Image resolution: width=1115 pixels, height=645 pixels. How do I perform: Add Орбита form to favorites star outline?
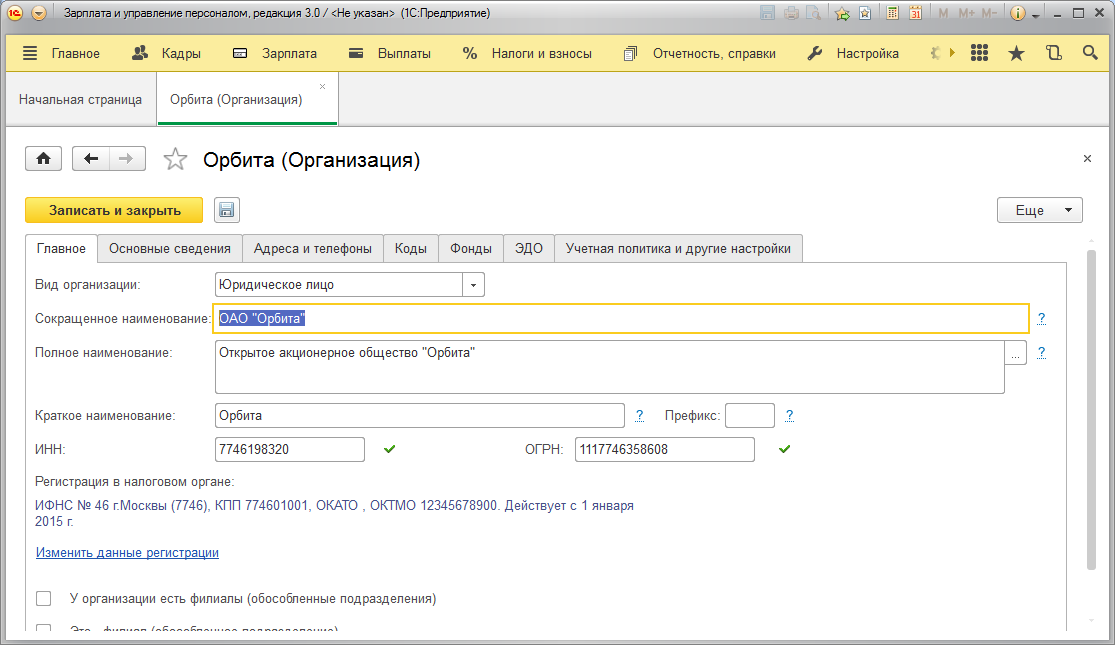pyautogui.click(x=175, y=159)
